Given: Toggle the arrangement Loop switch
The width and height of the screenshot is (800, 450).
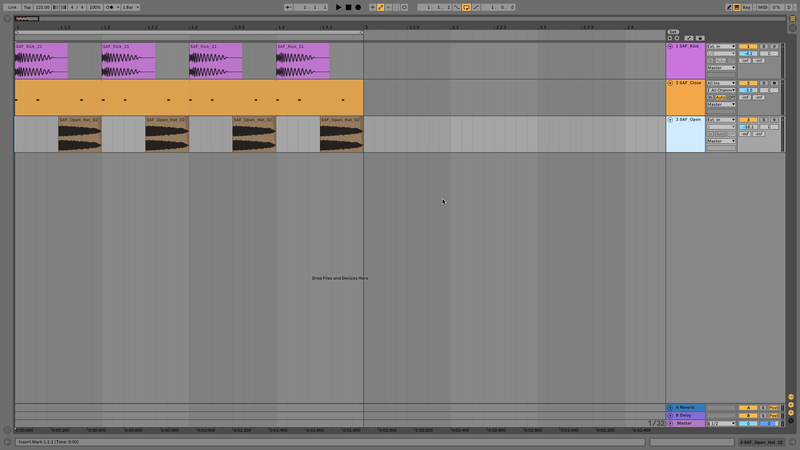Looking at the screenshot, I should click(466, 7).
